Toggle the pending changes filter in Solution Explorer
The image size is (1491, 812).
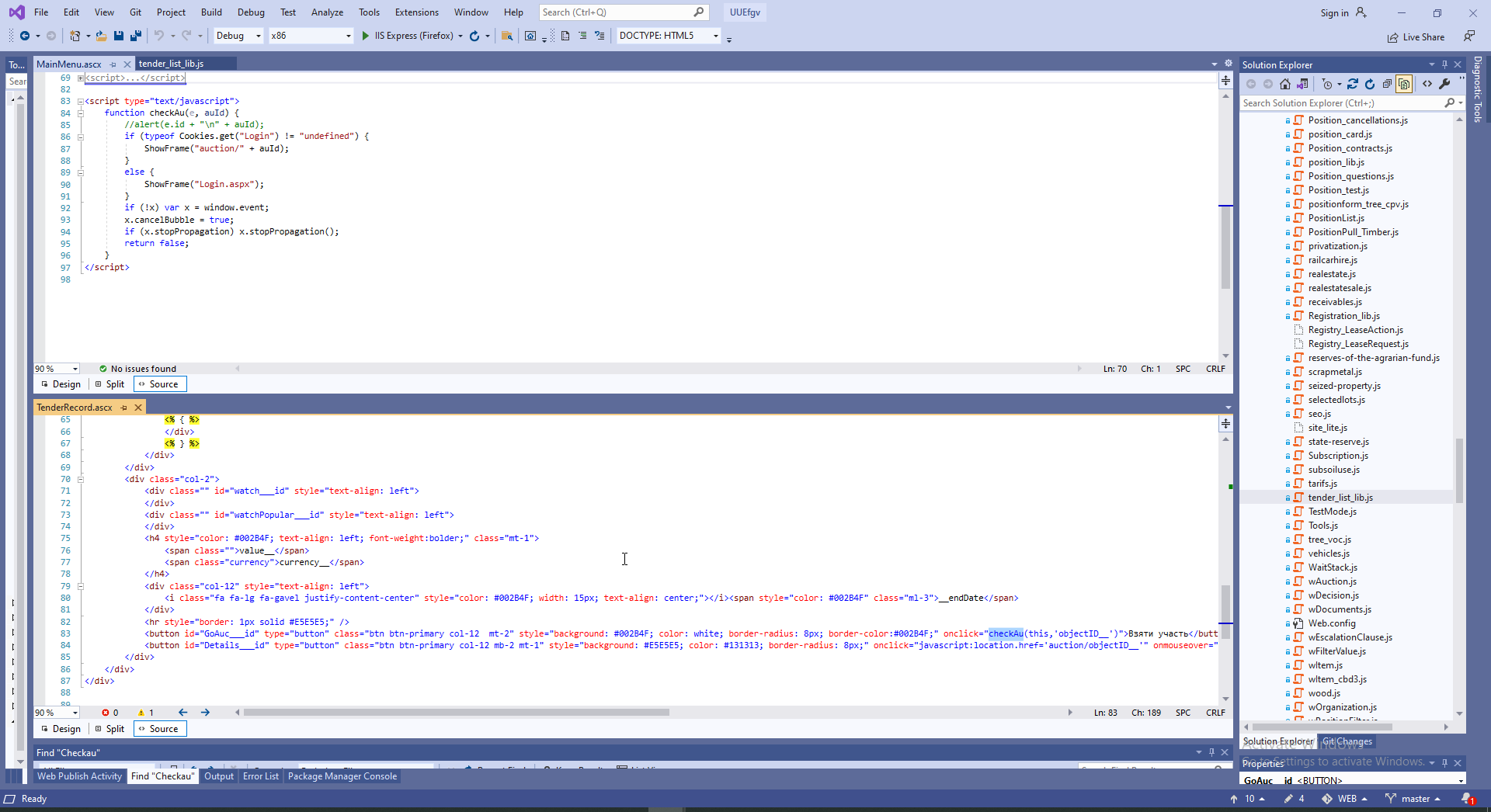(1328, 84)
